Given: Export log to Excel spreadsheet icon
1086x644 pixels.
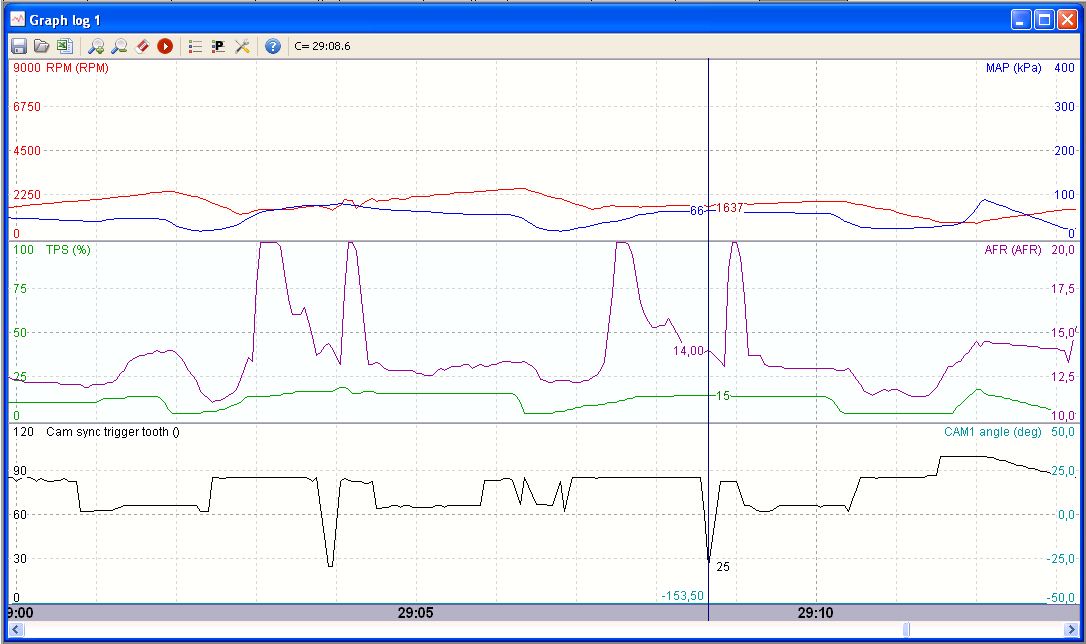Looking at the screenshot, I should [64, 46].
